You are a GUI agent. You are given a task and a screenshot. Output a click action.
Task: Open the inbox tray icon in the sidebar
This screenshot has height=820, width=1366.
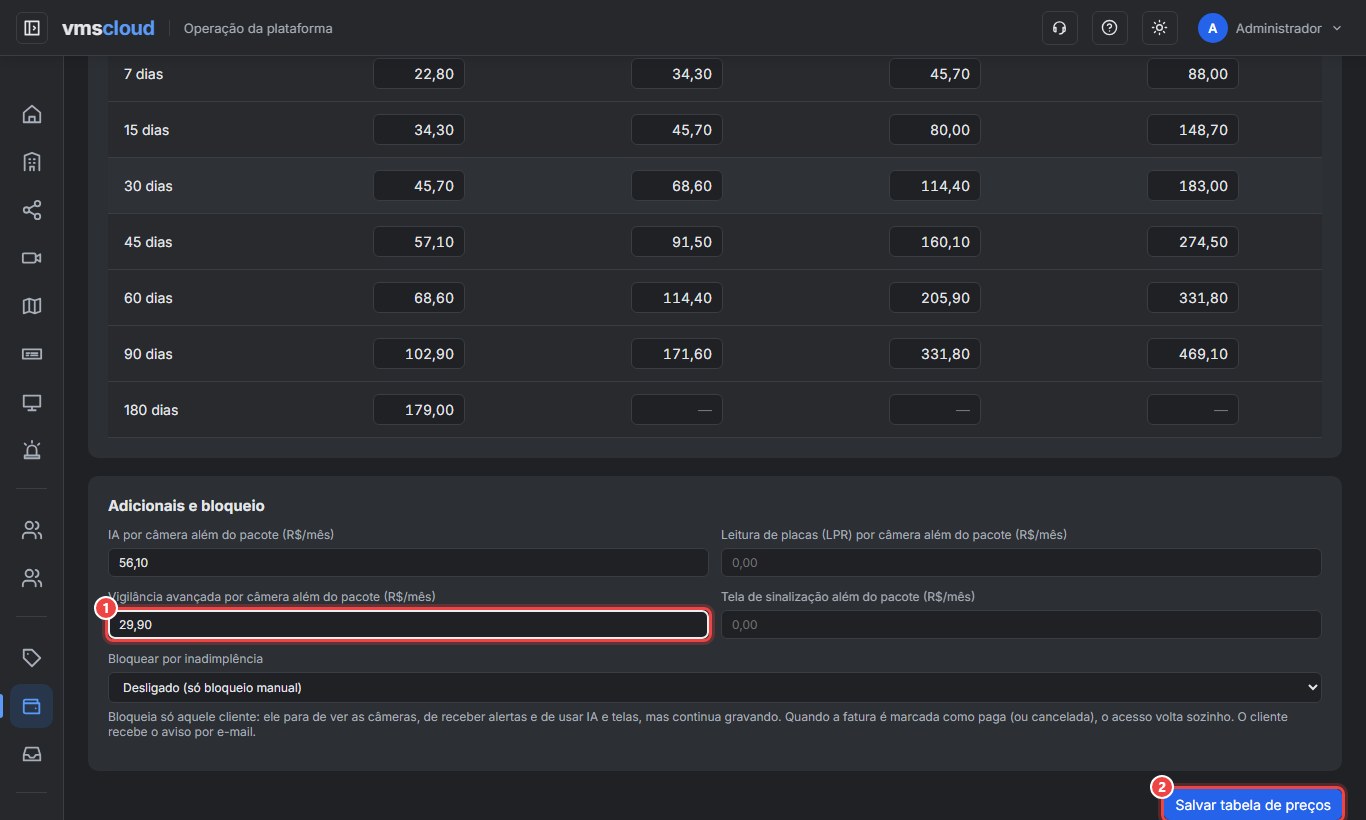(x=32, y=754)
